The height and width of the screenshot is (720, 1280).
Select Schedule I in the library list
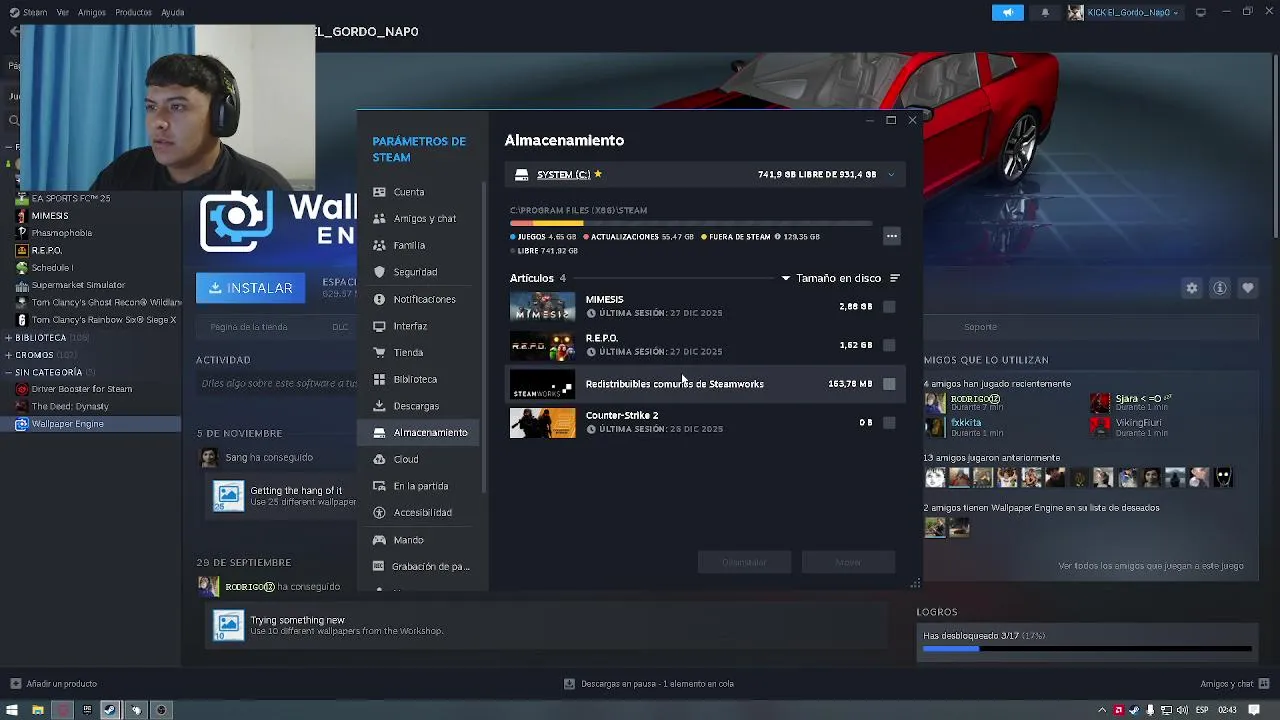[52, 268]
